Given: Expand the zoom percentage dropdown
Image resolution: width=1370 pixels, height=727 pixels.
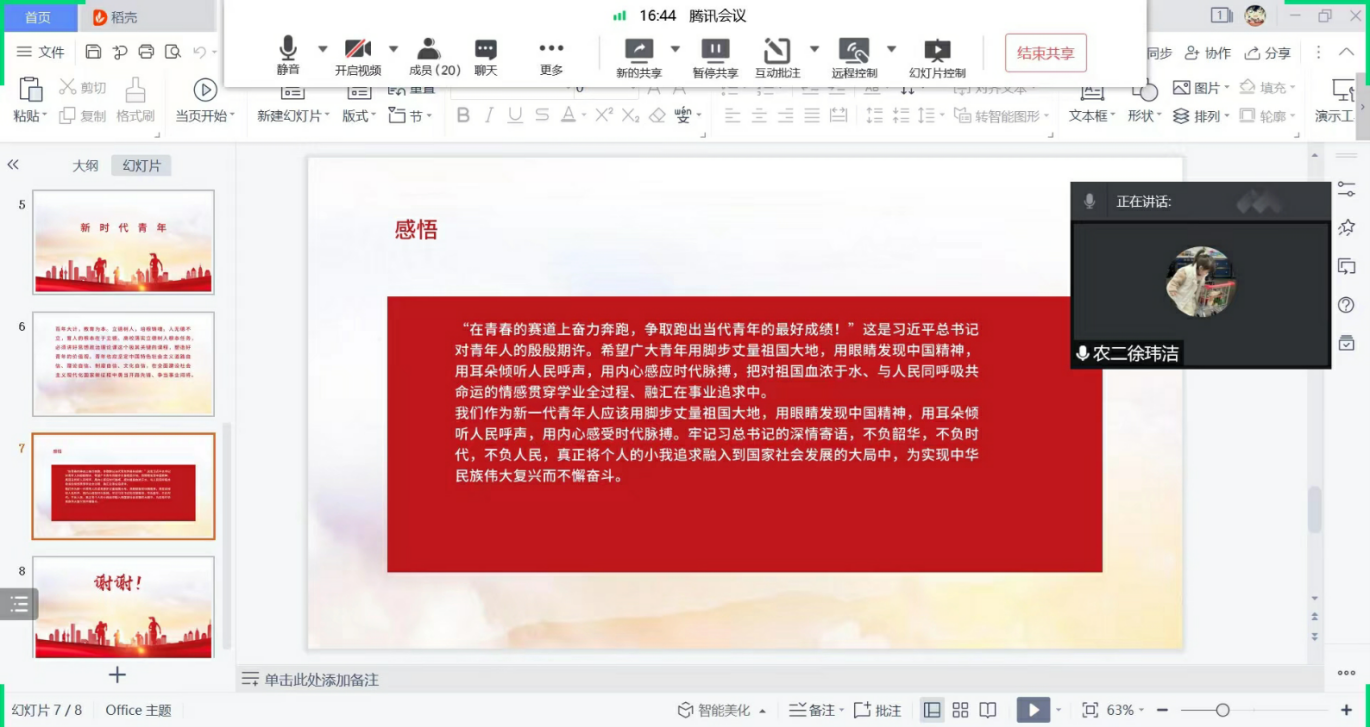Looking at the screenshot, I should tap(1141, 710).
